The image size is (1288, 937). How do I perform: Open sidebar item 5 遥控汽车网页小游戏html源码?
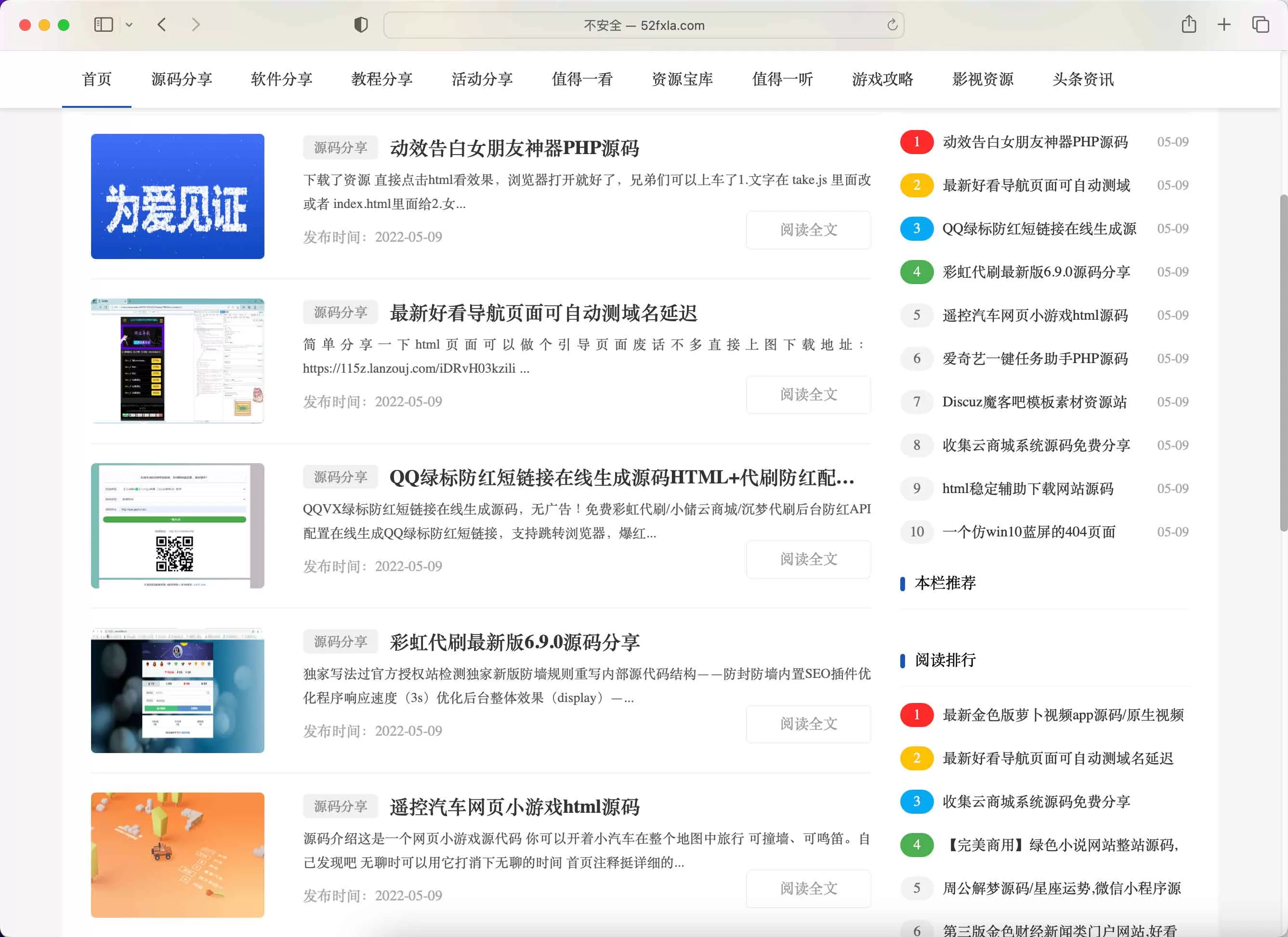pos(1035,315)
